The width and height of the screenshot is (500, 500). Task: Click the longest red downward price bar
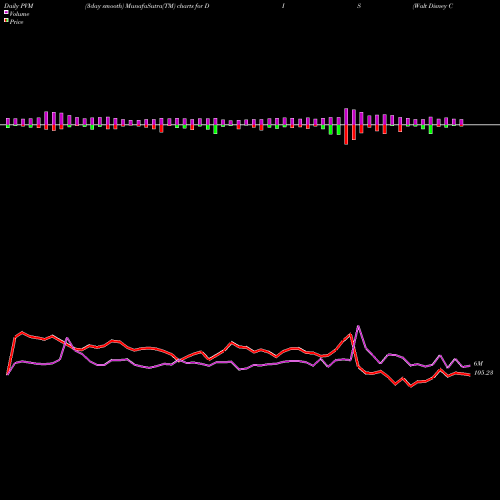tap(346, 135)
